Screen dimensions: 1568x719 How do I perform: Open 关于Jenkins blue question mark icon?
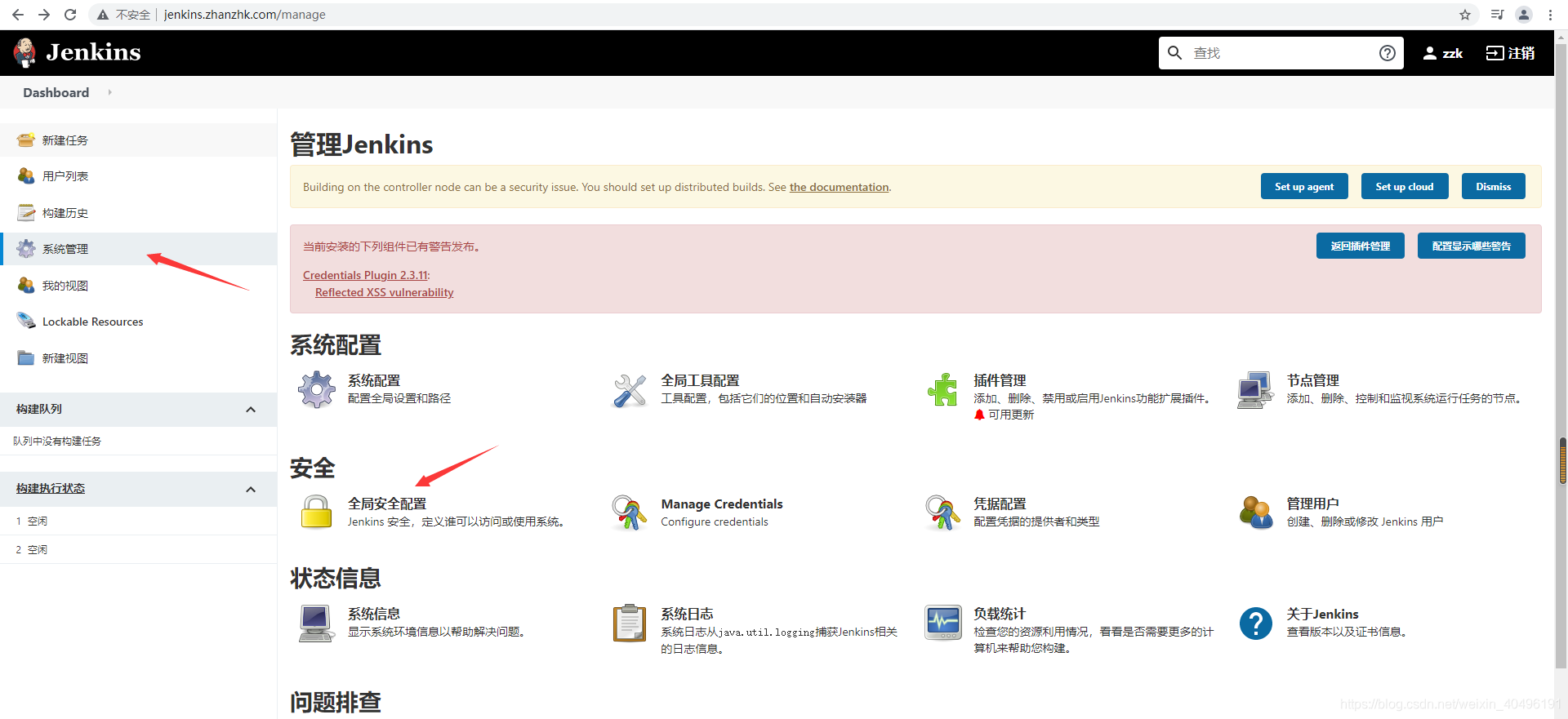click(x=1256, y=624)
